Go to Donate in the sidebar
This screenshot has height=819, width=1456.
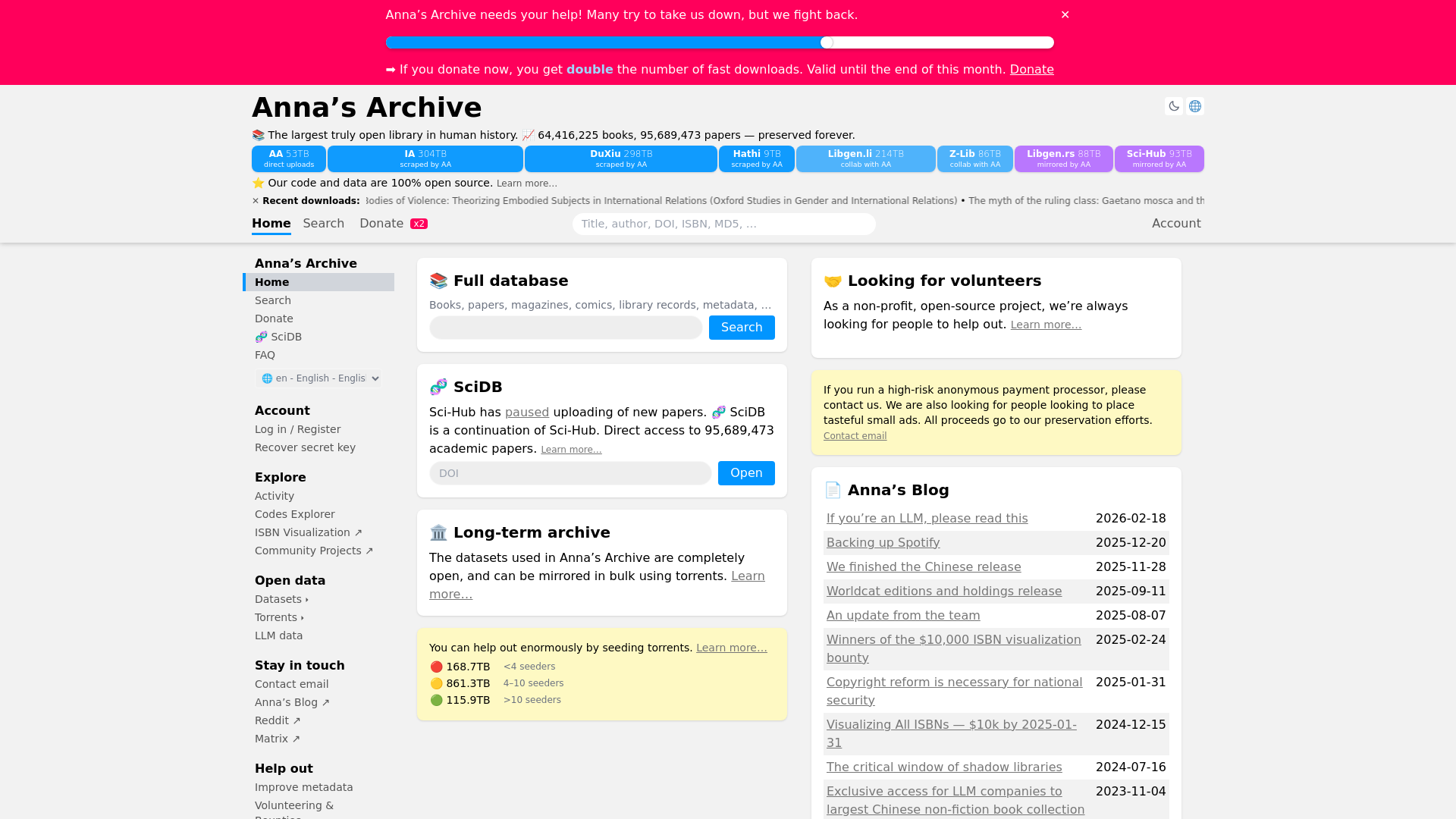(274, 318)
